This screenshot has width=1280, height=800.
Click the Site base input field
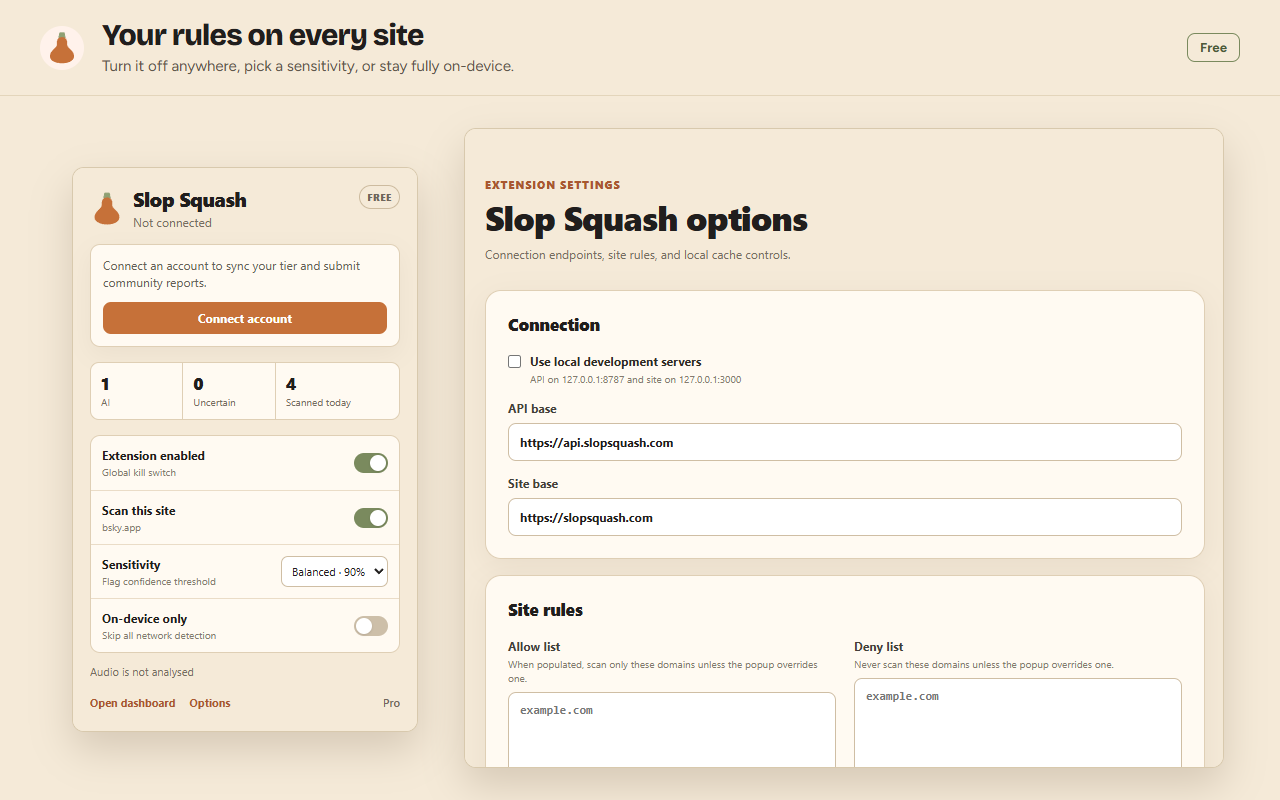point(845,517)
